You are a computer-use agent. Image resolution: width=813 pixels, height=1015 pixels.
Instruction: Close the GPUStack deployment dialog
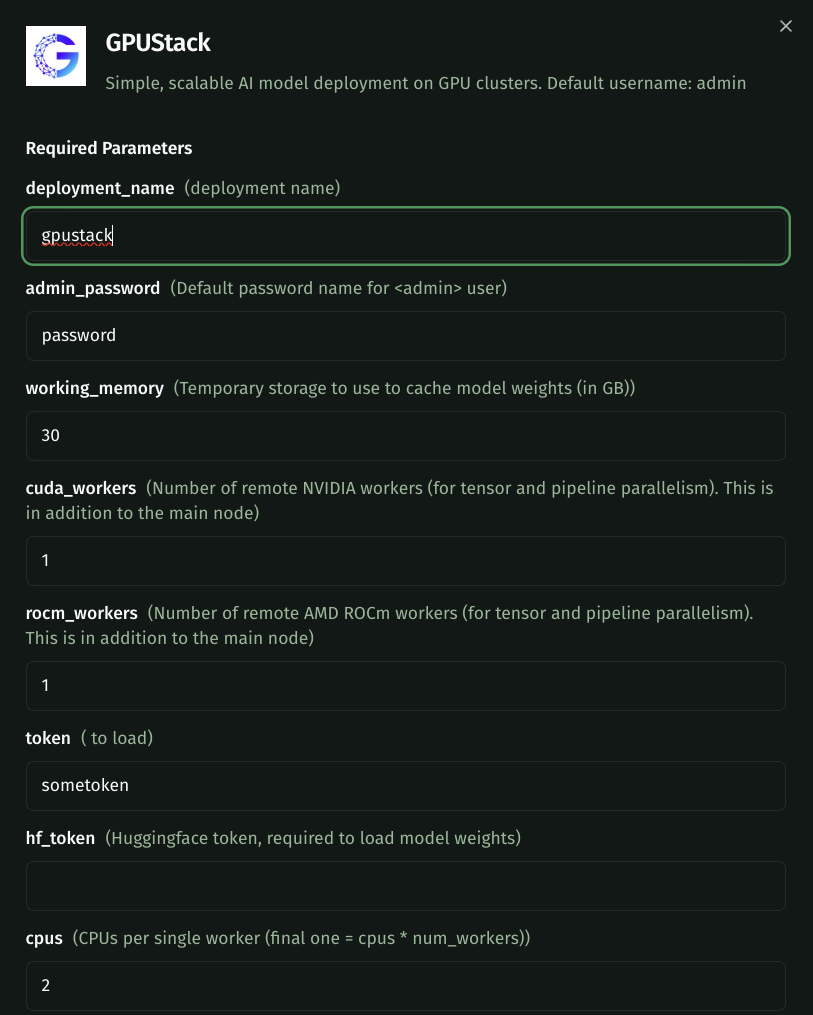[x=785, y=26]
